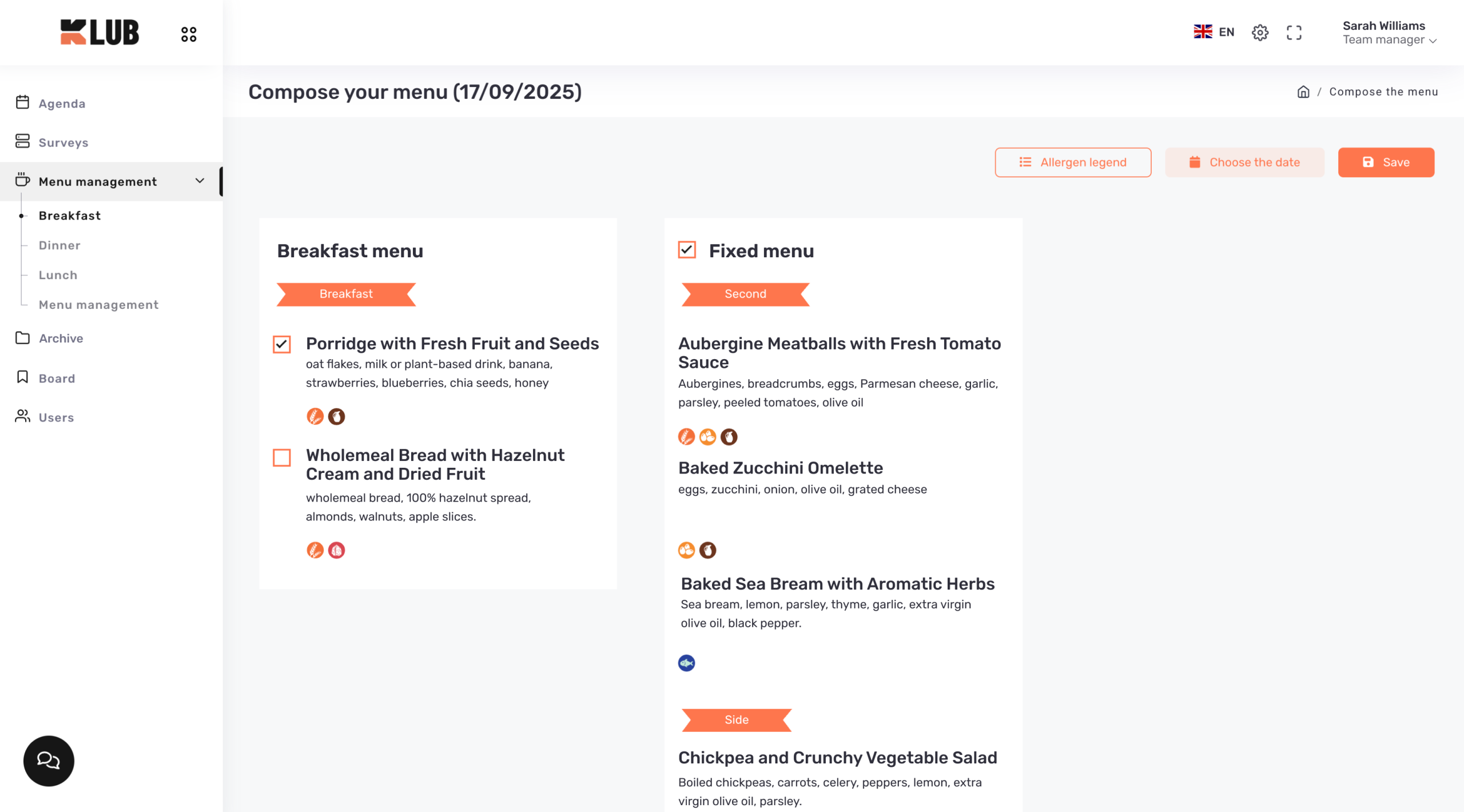
Task: Click the fish allergen icon
Action: tap(686, 663)
